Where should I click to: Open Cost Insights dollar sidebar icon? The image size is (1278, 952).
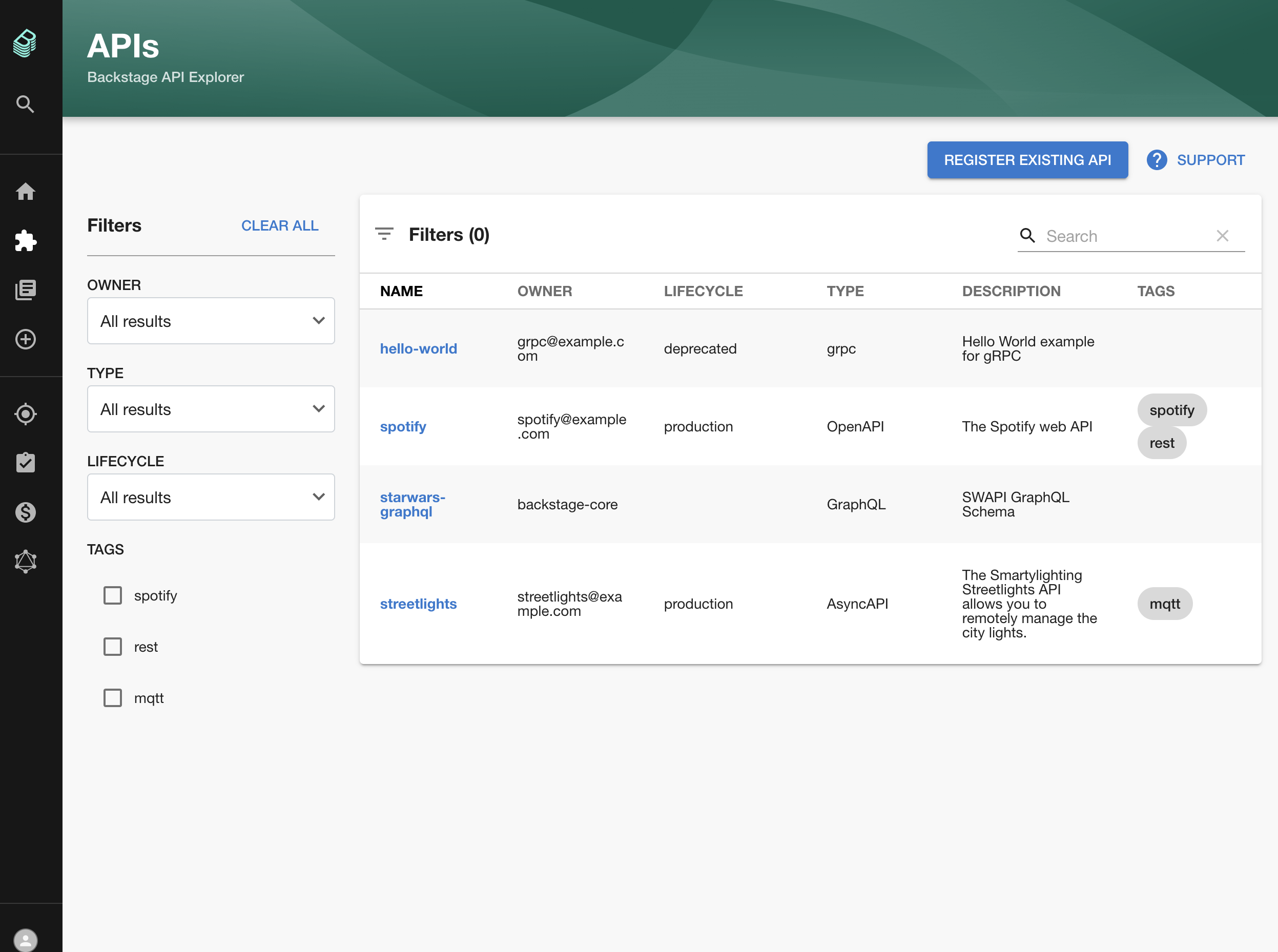(x=25, y=512)
